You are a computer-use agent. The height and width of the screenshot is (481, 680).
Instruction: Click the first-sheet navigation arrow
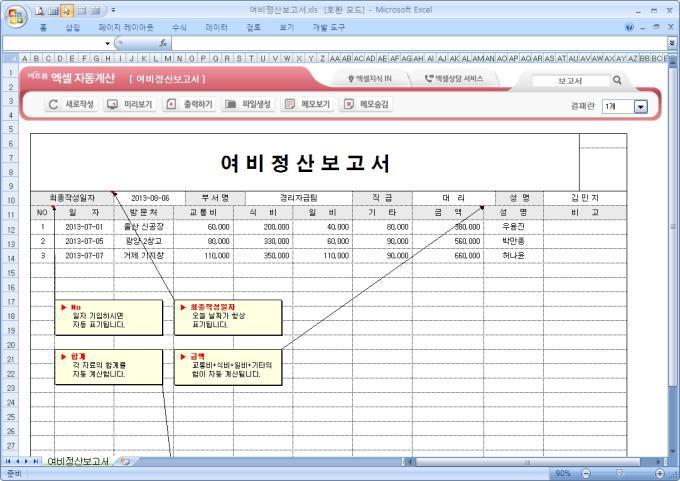[7, 461]
